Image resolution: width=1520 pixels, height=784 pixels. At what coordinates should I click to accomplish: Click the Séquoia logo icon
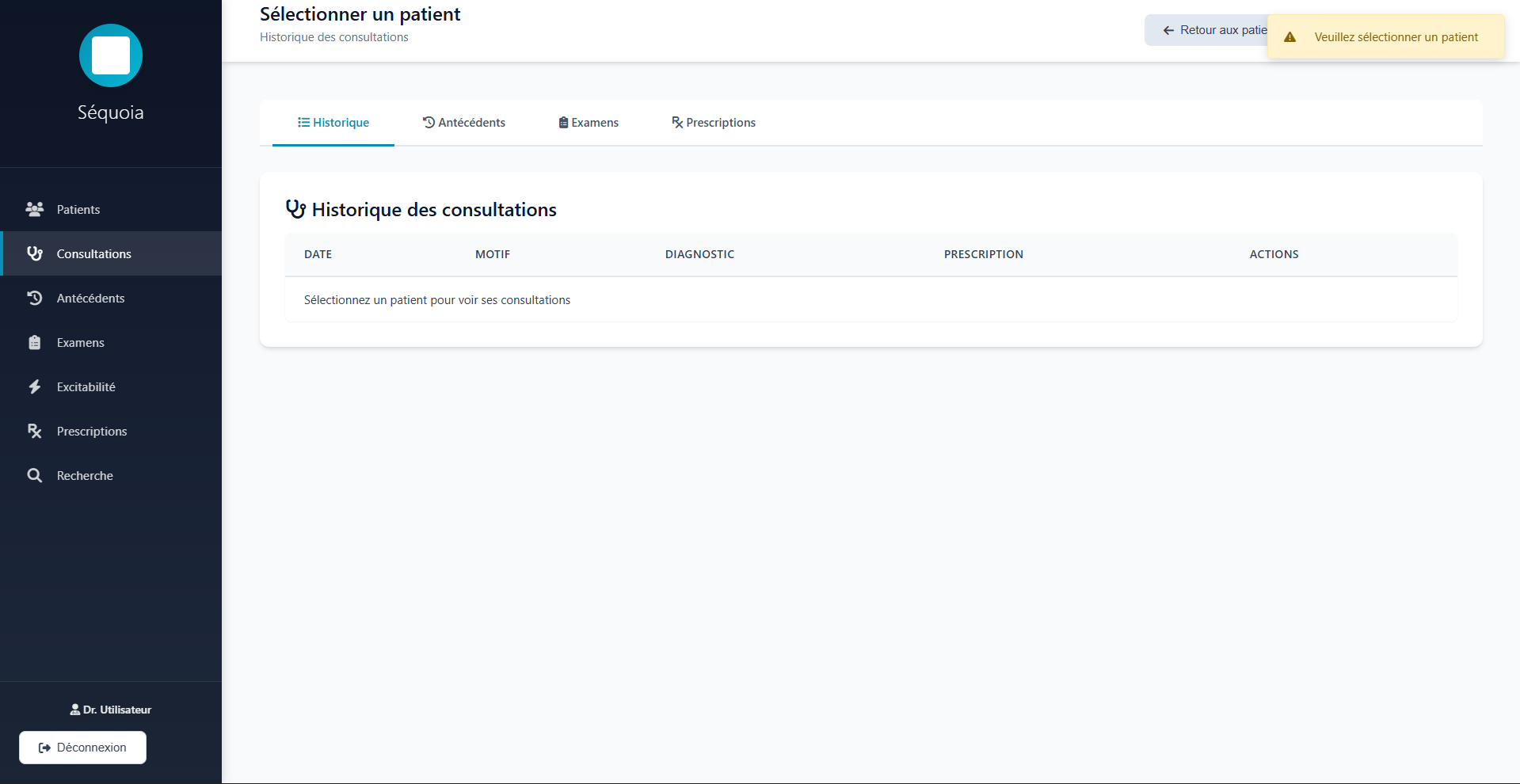[111, 55]
